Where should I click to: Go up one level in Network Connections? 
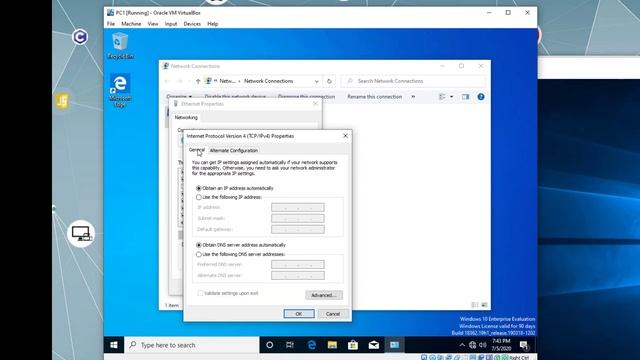pyautogui.click(x=198, y=81)
